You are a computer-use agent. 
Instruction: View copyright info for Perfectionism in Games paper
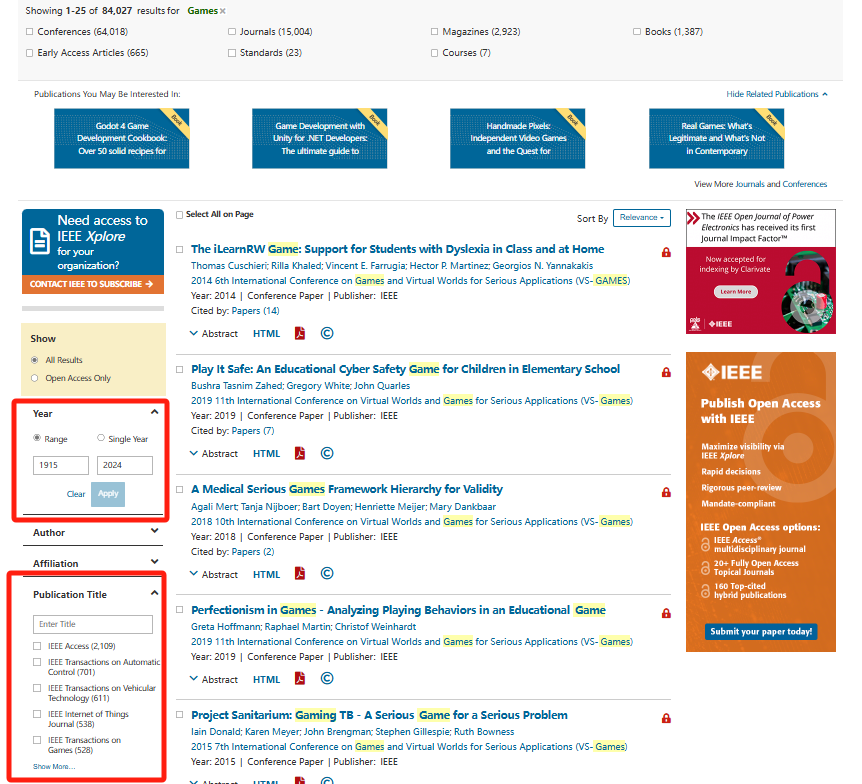click(327, 678)
